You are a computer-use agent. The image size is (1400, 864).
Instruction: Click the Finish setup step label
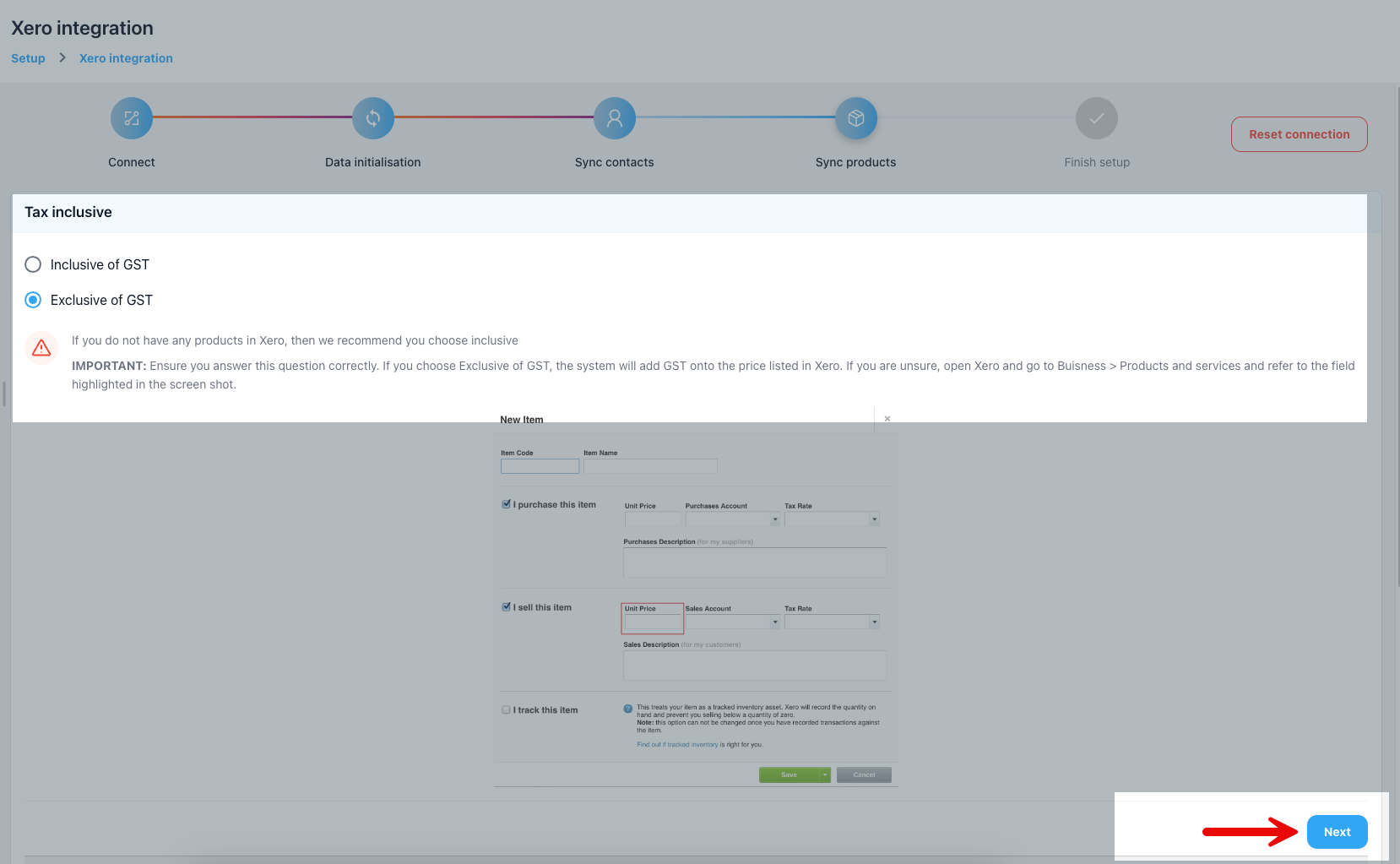click(1097, 162)
